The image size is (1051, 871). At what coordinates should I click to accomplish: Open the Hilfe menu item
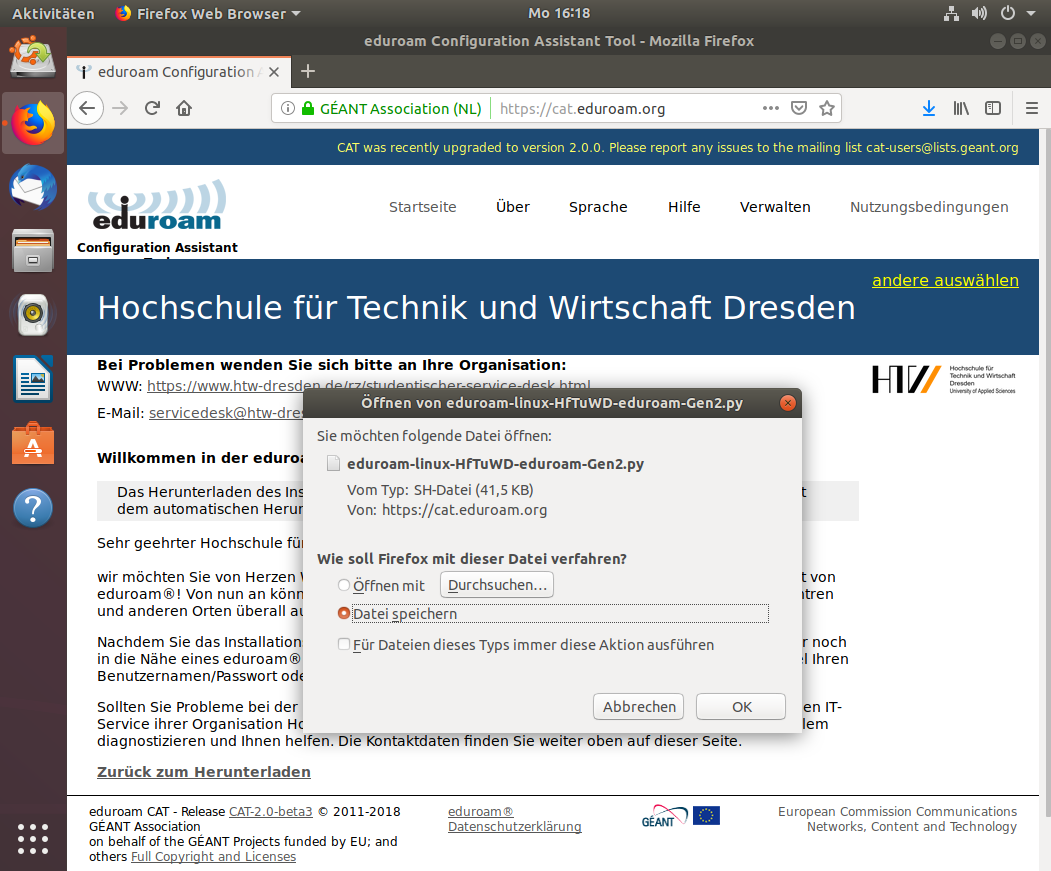[x=684, y=207]
